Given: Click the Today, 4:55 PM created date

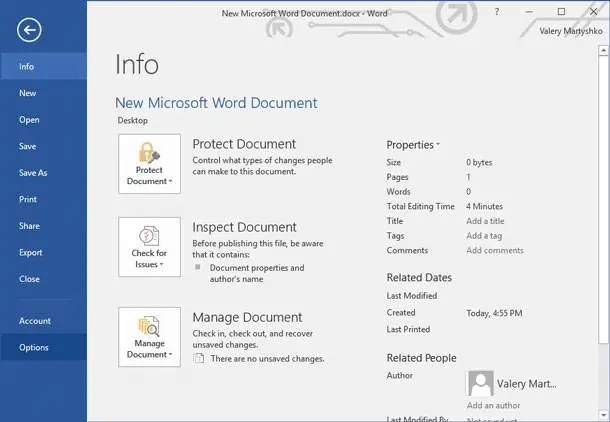Looking at the screenshot, I should (494, 313).
